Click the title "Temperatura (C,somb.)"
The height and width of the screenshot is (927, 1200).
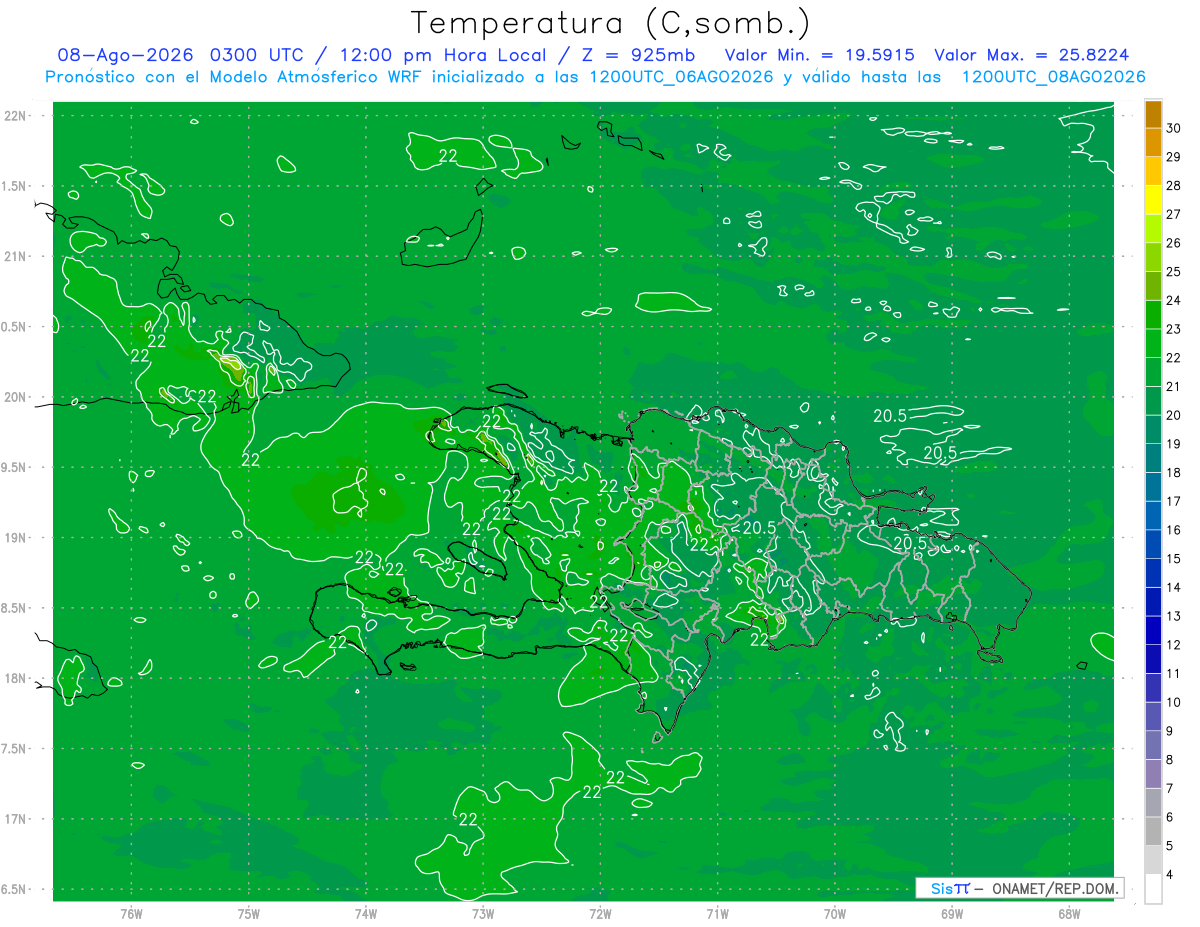coord(611,24)
